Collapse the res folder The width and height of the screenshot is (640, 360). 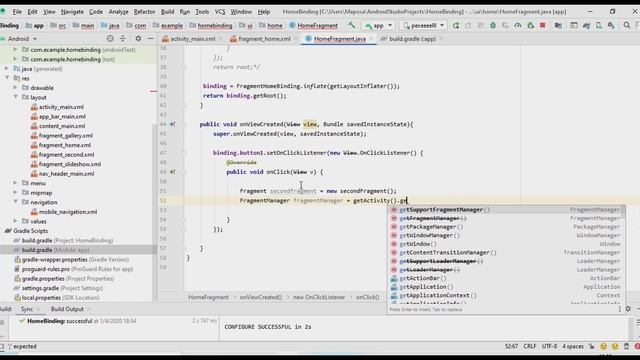(7, 78)
